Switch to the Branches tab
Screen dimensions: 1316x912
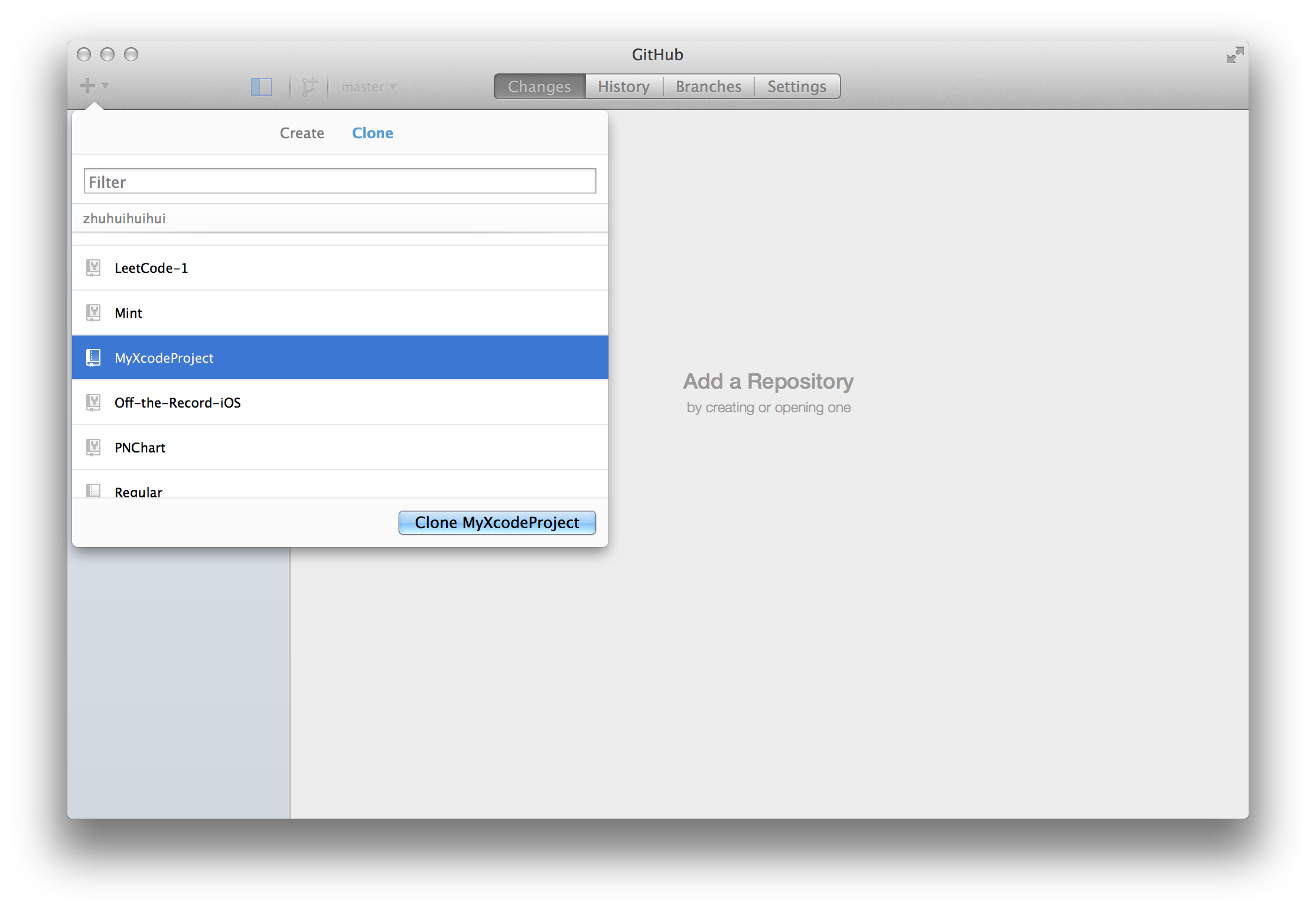[708, 87]
